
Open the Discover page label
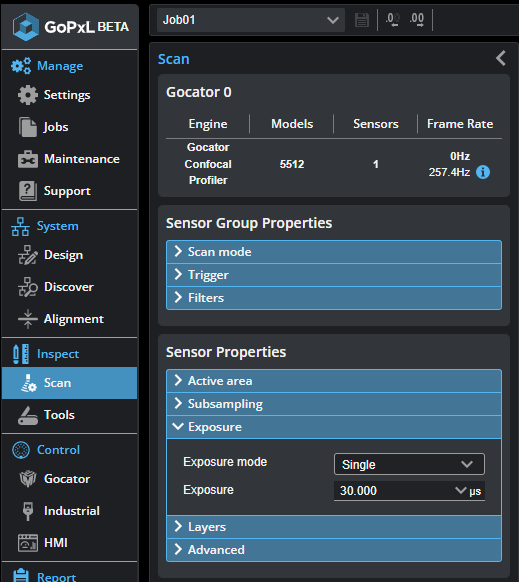point(69,287)
